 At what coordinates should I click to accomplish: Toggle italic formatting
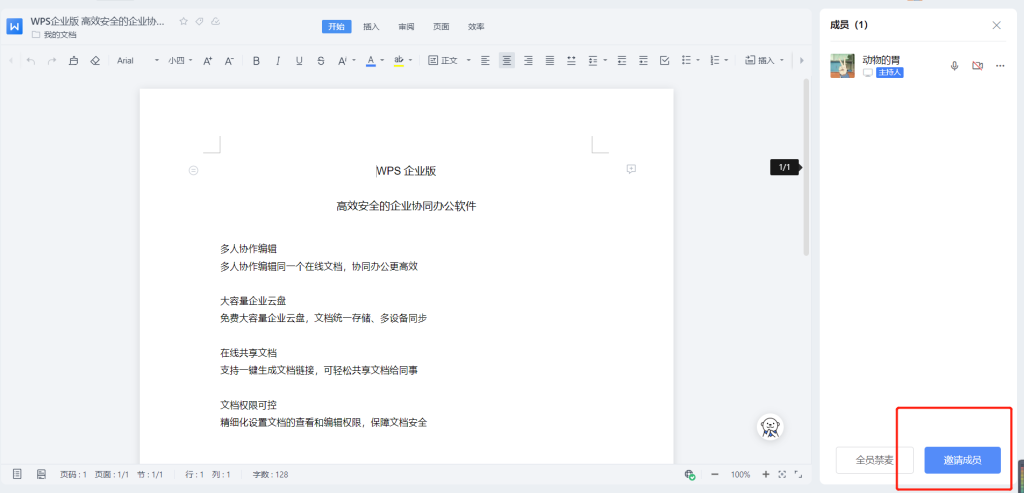(278, 61)
